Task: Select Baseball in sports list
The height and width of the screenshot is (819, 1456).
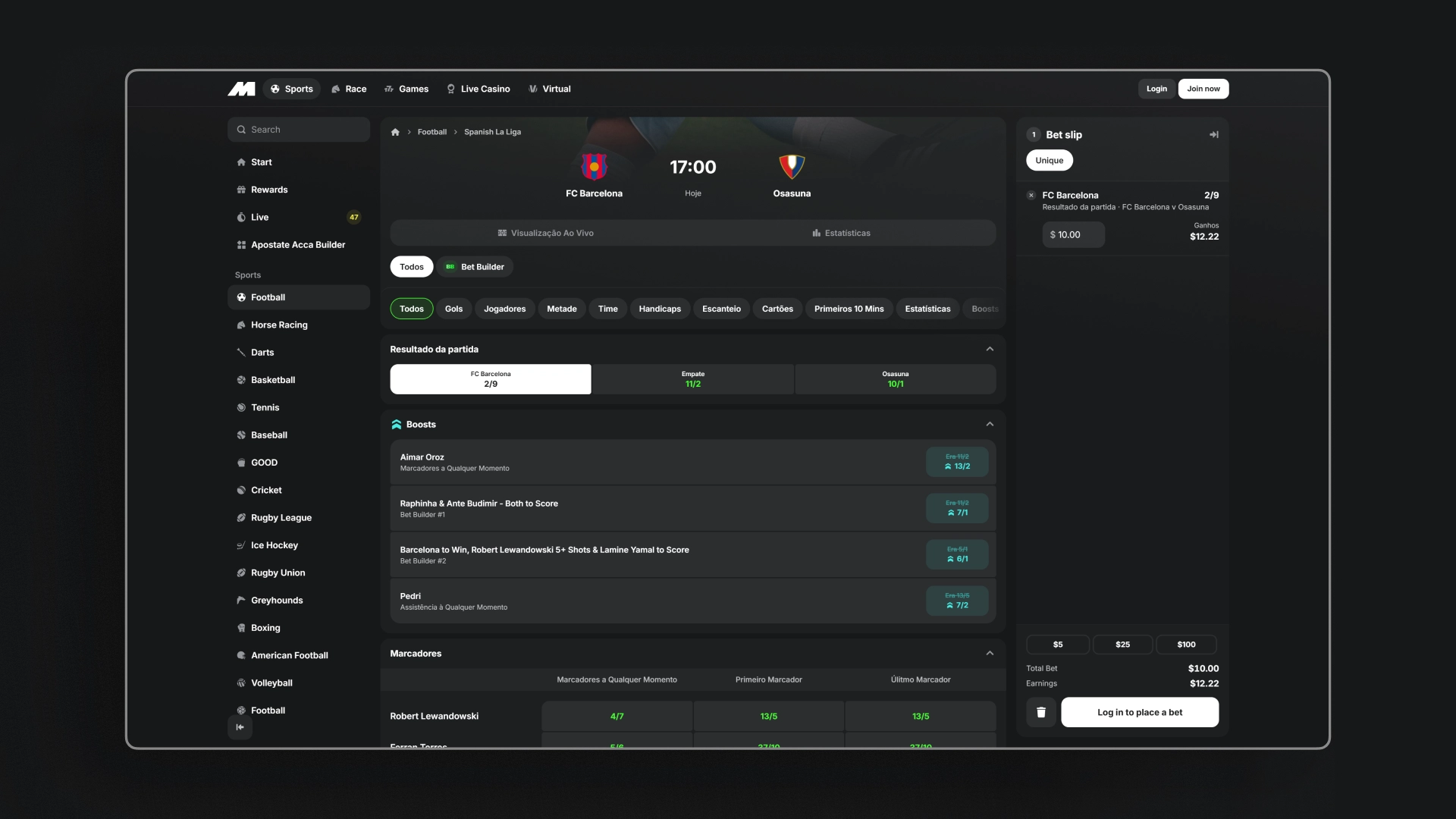Action: [299, 435]
